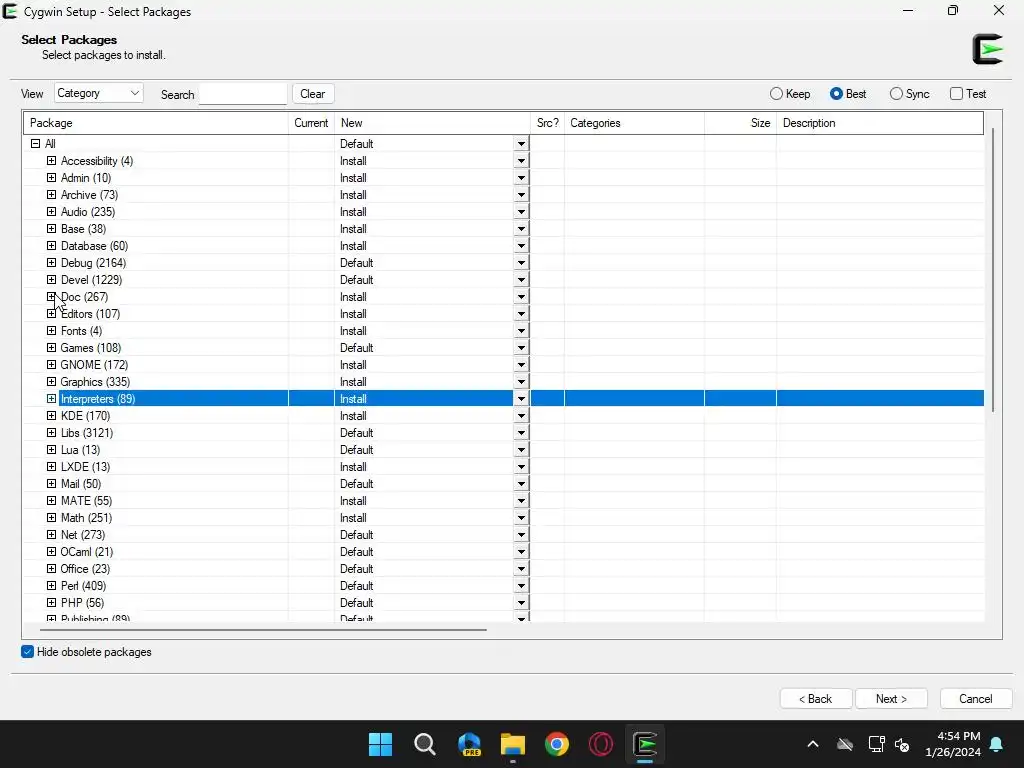Launch Microsoft Edge preview from taskbar
The width and height of the screenshot is (1024, 768).
click(469, 744)
